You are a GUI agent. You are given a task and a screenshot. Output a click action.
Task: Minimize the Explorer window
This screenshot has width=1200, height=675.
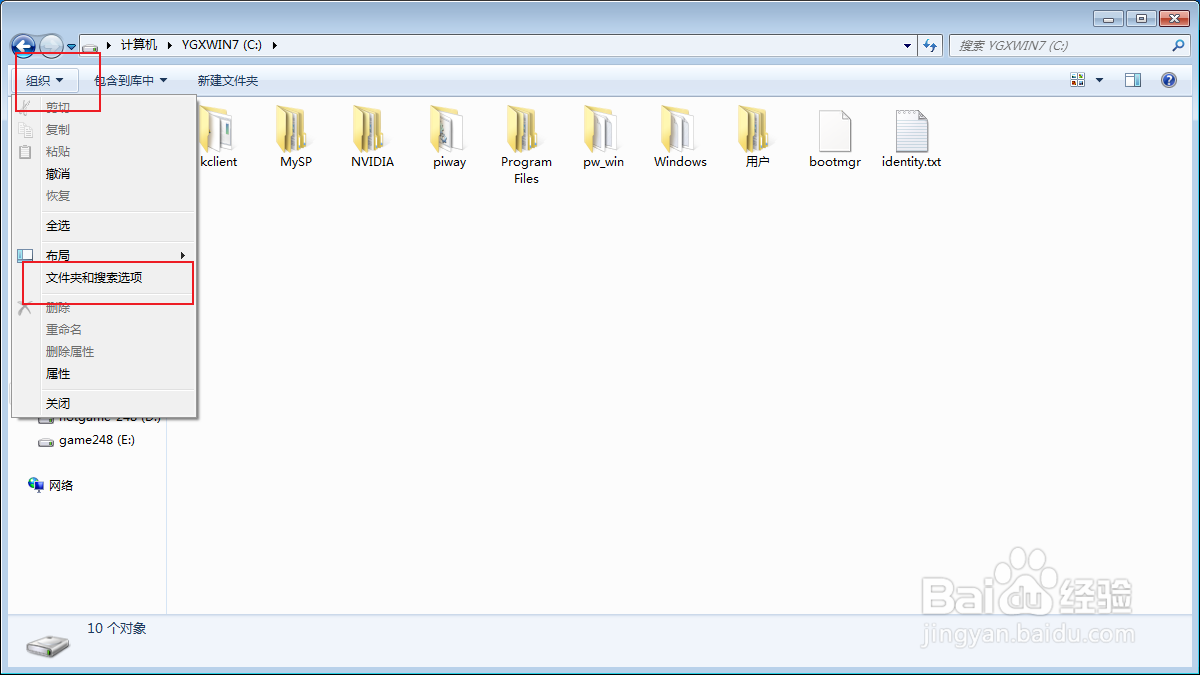click(1108, 18)
